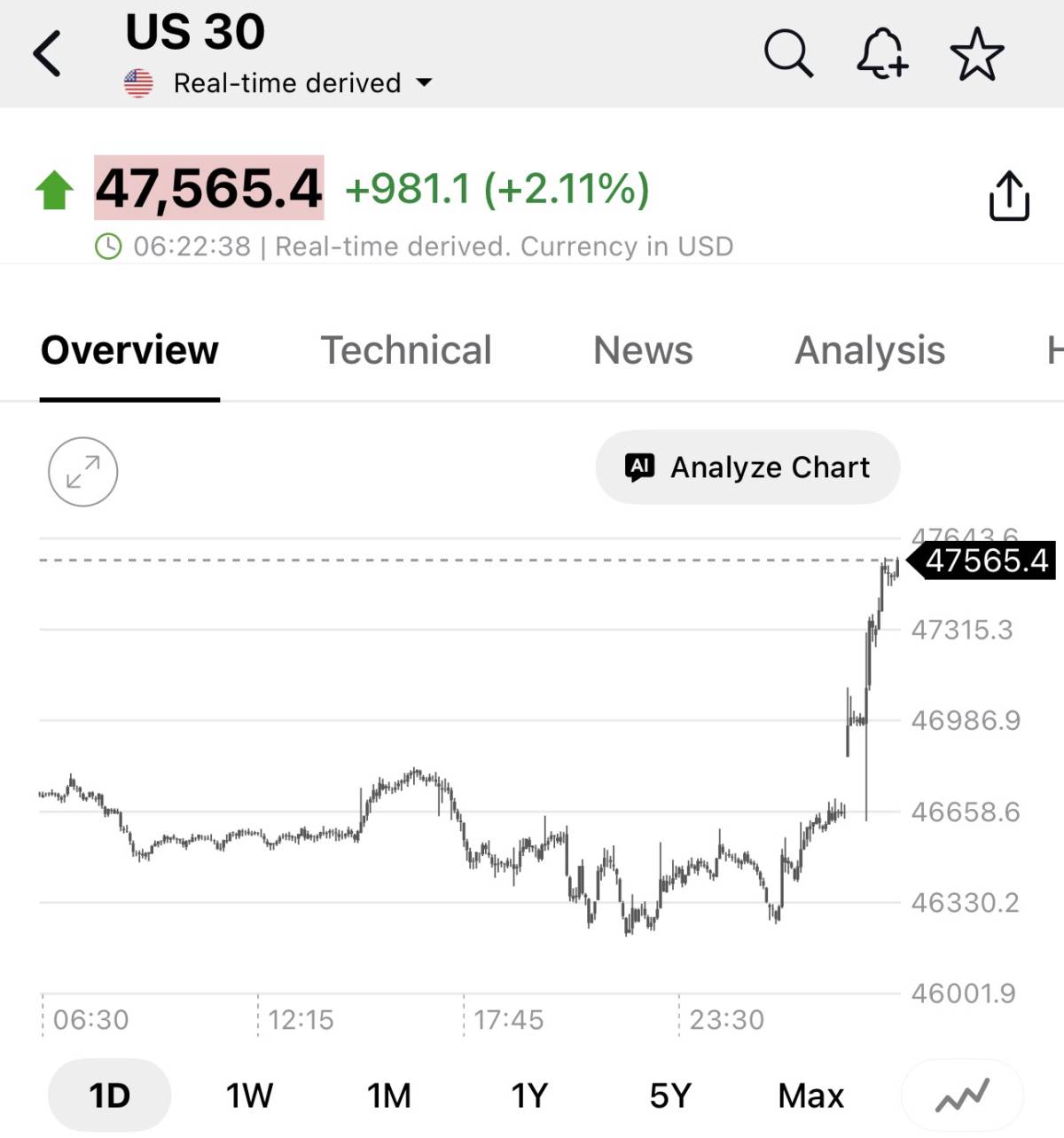Screen dimensions: 1064x1138
Task: Open the Analysis tab
Action: point(870,350)
